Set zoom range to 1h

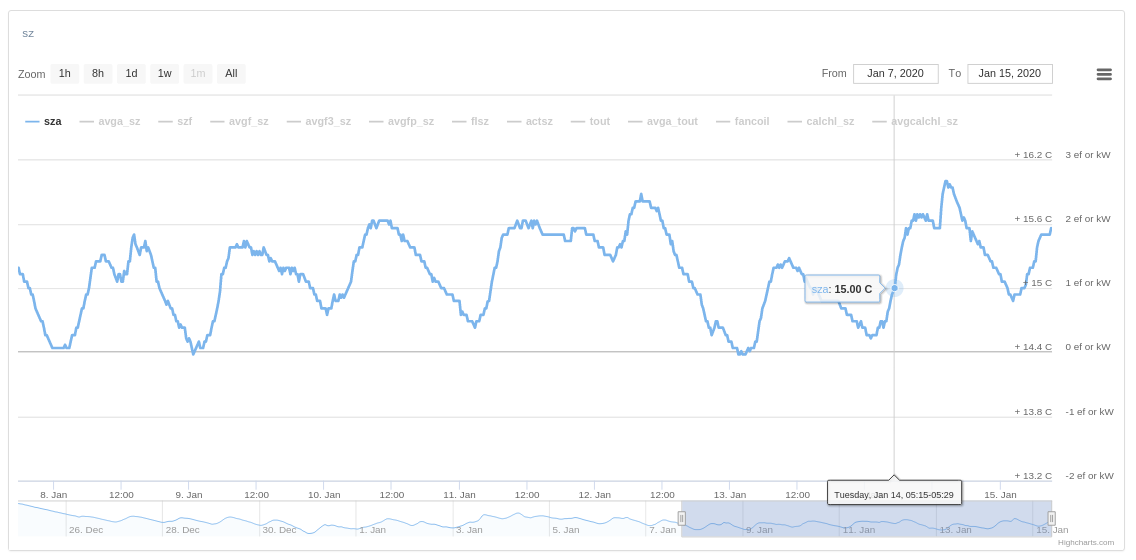64,73
